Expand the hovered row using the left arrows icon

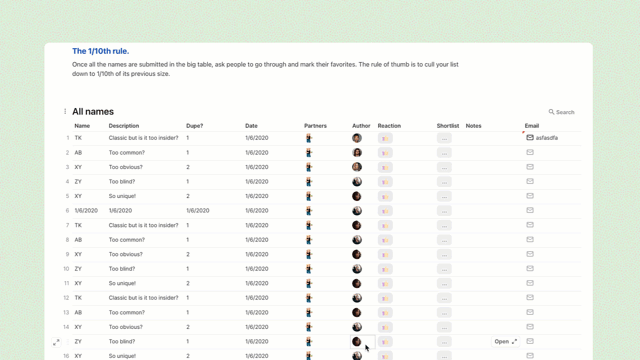pyautogui.click(x=56, y=342)
